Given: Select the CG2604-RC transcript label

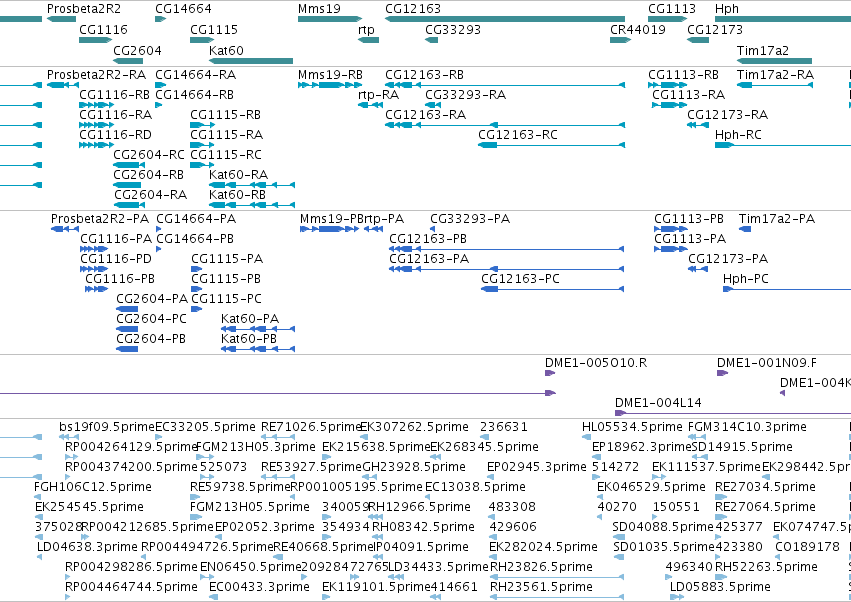Looking at the screenshot, I should 149,154.
